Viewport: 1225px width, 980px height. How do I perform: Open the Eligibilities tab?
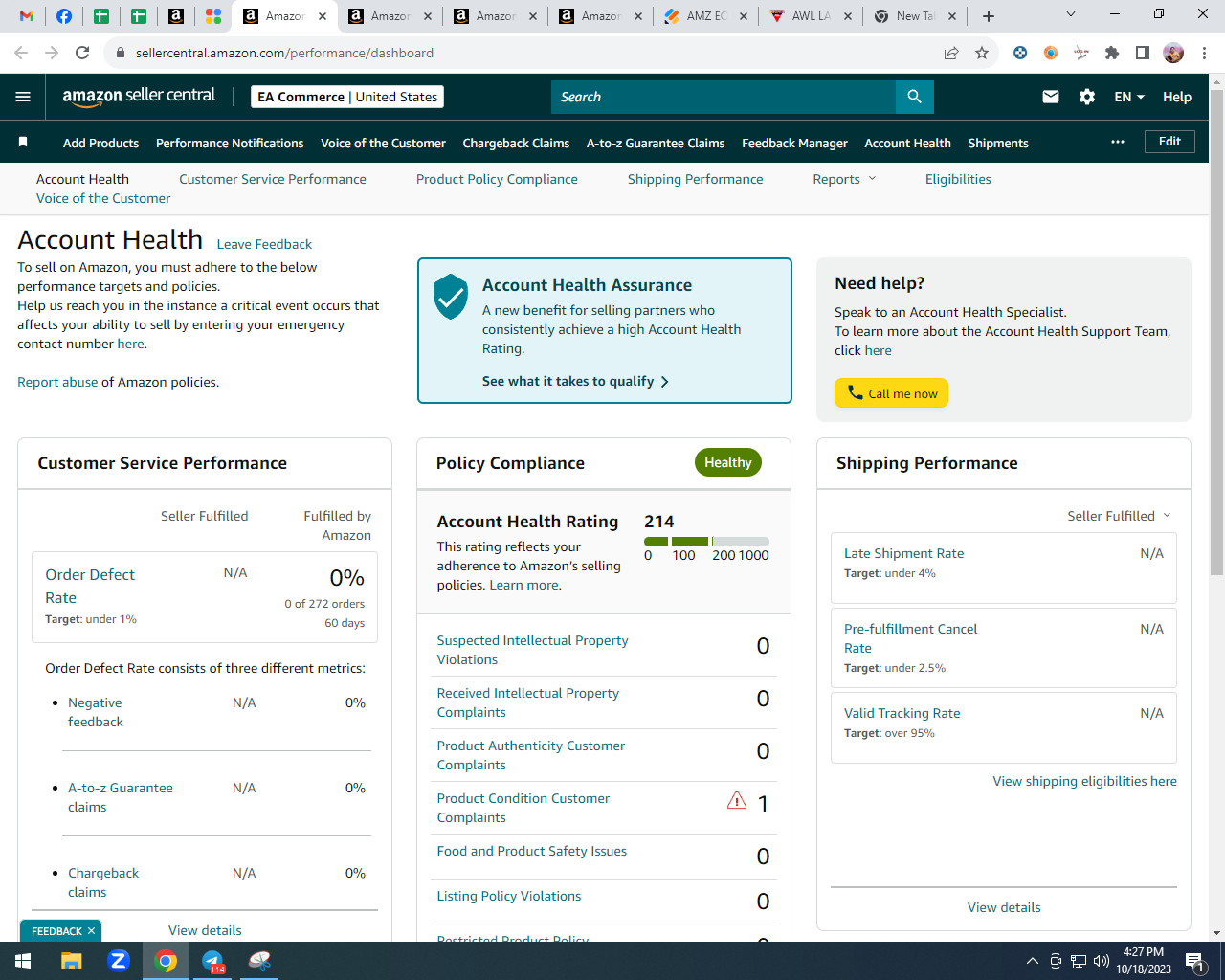(958, 179)
